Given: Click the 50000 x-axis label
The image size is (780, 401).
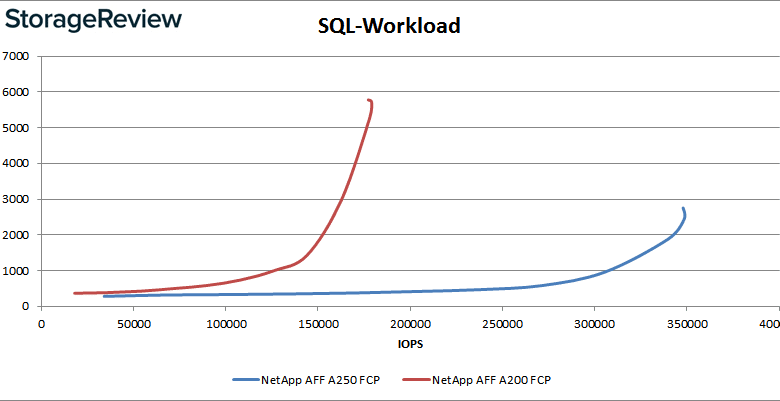Looking at the screenshot, I should (133, 324).
